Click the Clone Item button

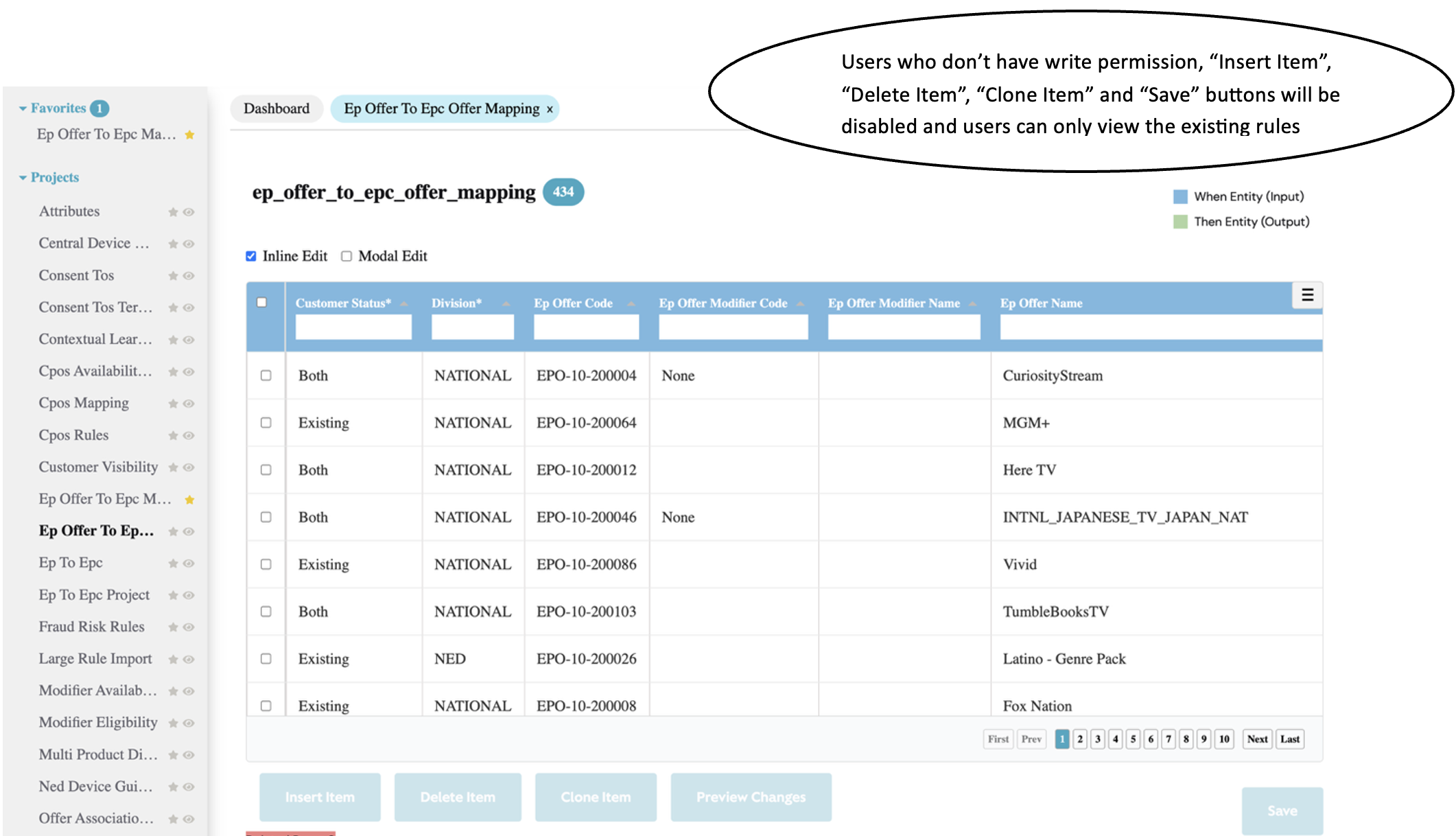(x=596, y=798)
